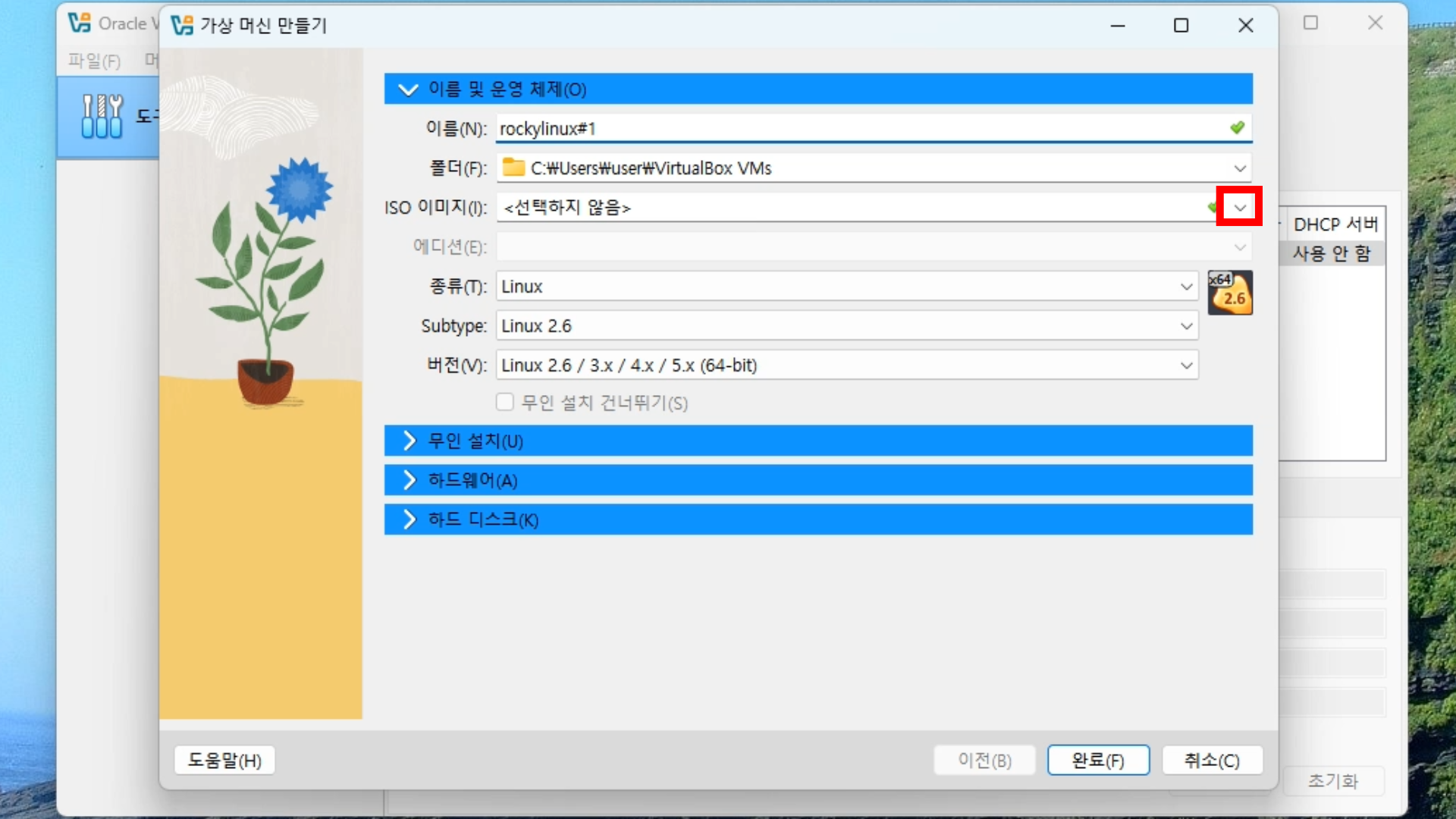Open the ISO image dropdown arrow

(x=1239, y=207)
